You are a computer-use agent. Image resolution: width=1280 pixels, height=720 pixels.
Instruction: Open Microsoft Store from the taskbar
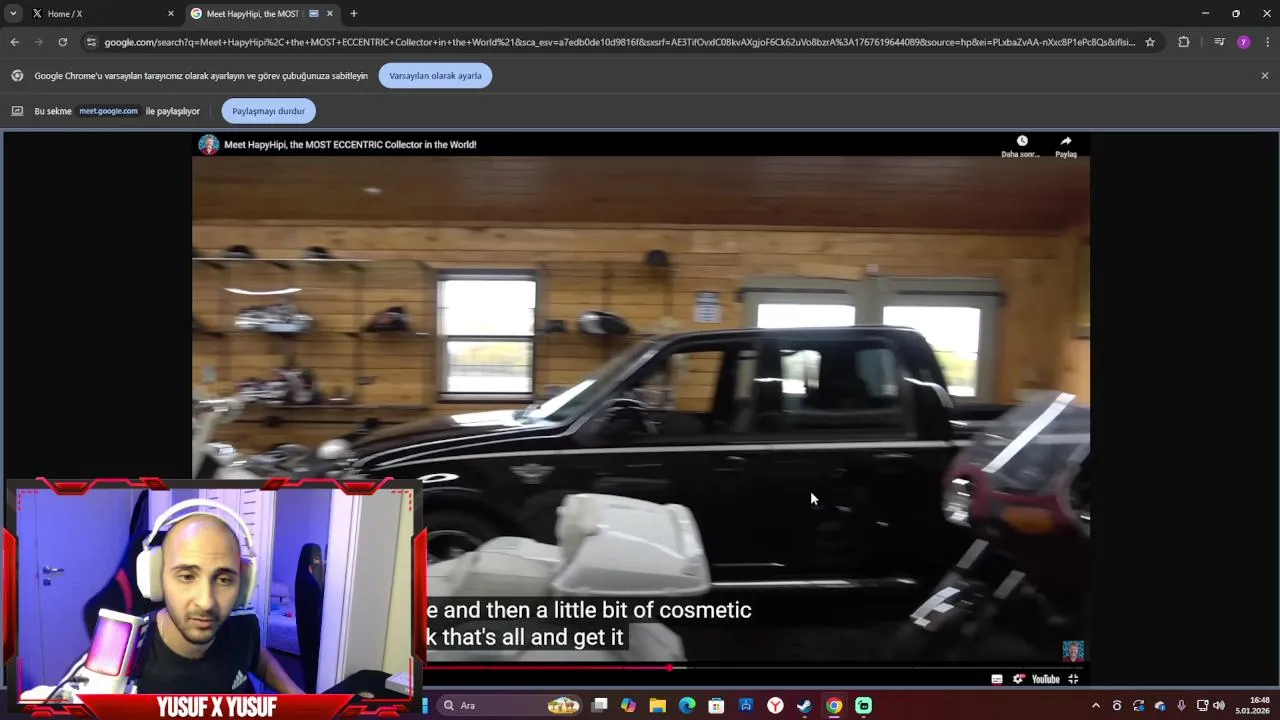click(x=716, y=705)
